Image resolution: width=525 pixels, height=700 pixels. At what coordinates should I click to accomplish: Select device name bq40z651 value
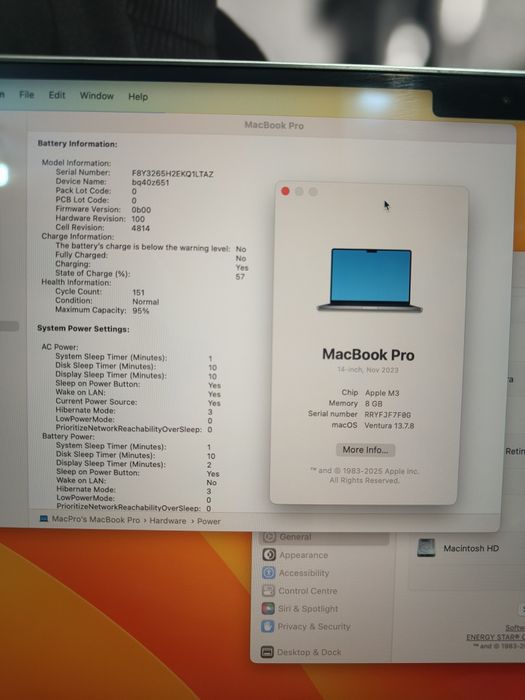(150, 182)
